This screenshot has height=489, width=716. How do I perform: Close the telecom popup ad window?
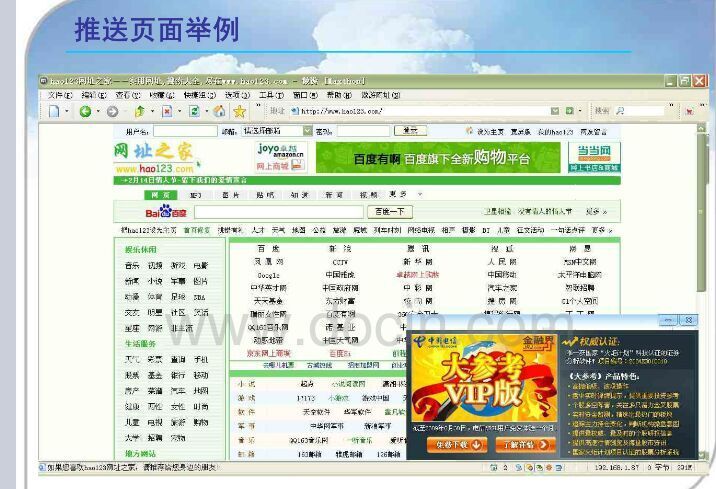[689, 321]
